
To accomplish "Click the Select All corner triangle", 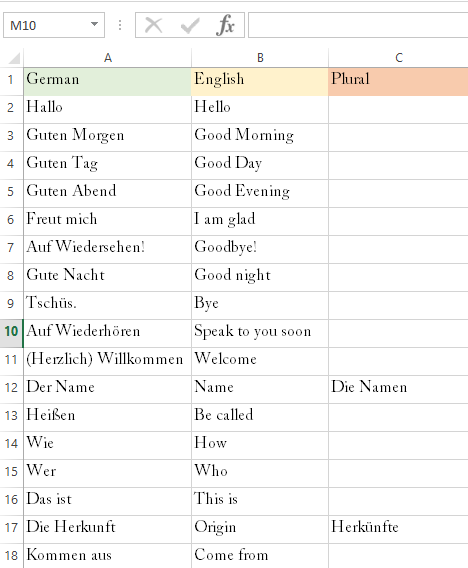I will click(x=13, y=58).
